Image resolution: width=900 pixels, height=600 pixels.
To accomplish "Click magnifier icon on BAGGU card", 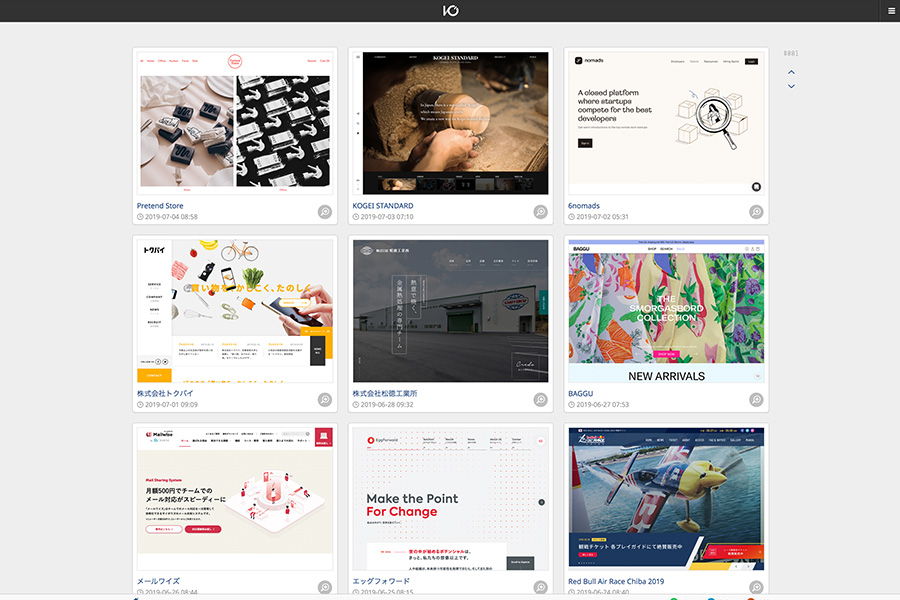I will coord(756,400).
